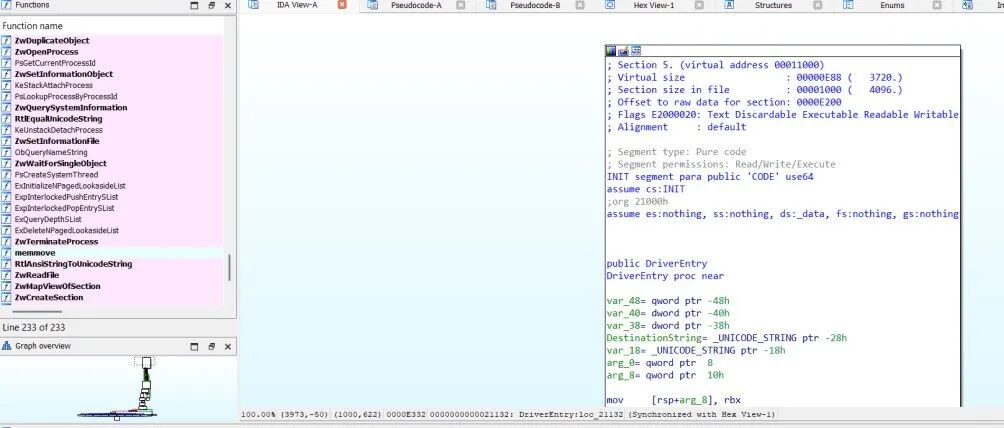Maximize the Functions panel
This screenshot has width=1004, height=428.
tap(195, 5)
